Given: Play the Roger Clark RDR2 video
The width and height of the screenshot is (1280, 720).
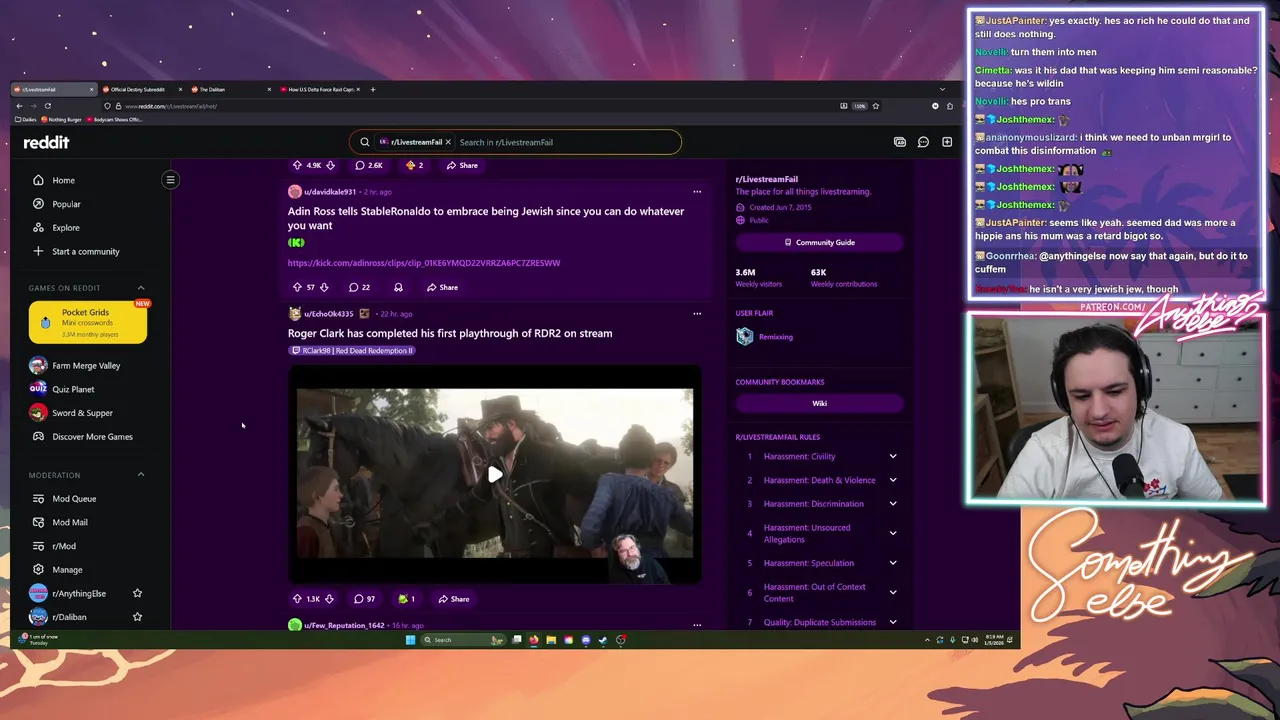Looking at the screenshot, I should coord(495,474).
